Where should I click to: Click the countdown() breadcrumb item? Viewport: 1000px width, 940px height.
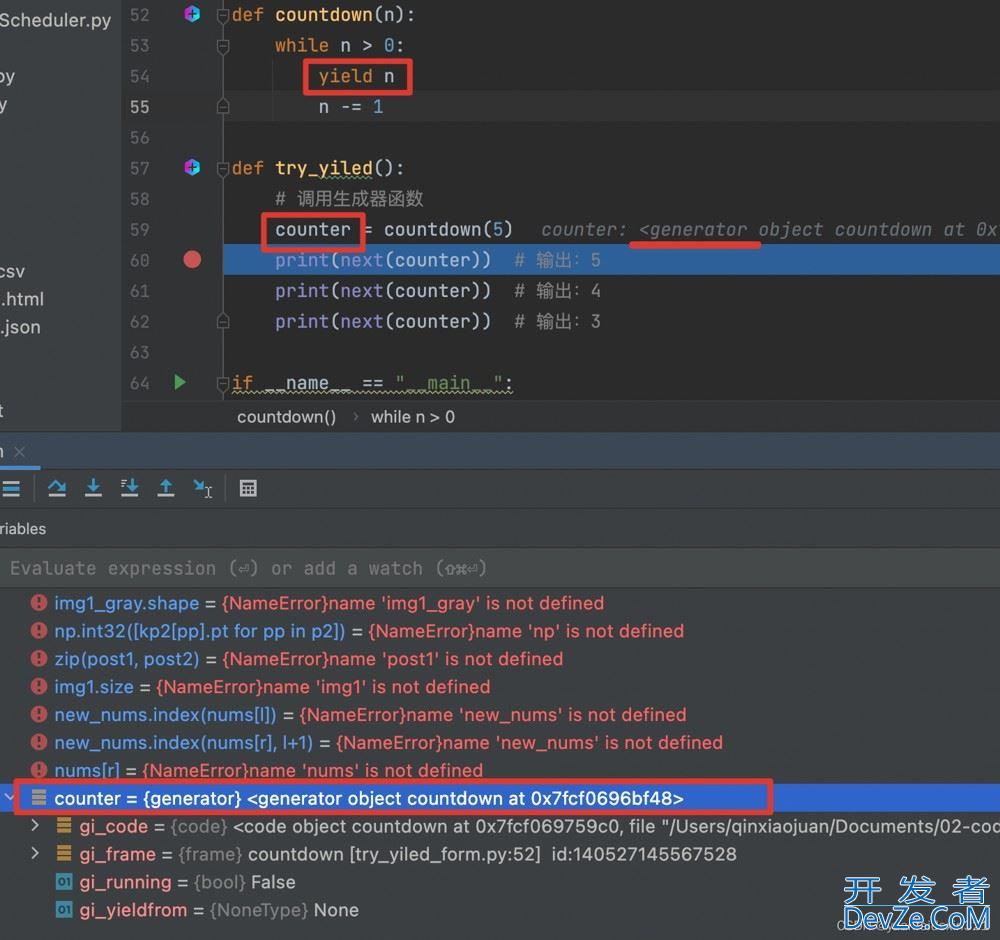click(286, 417)
